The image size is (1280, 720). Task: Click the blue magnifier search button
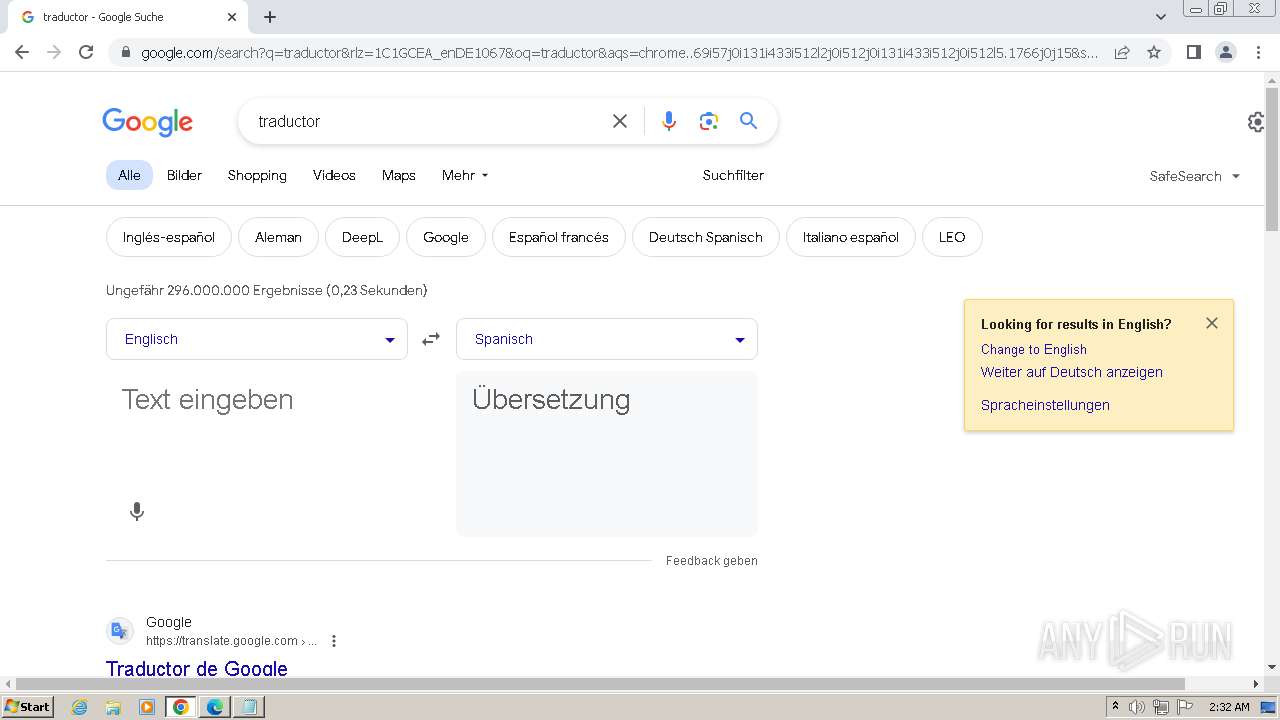(x=748, y=121)
